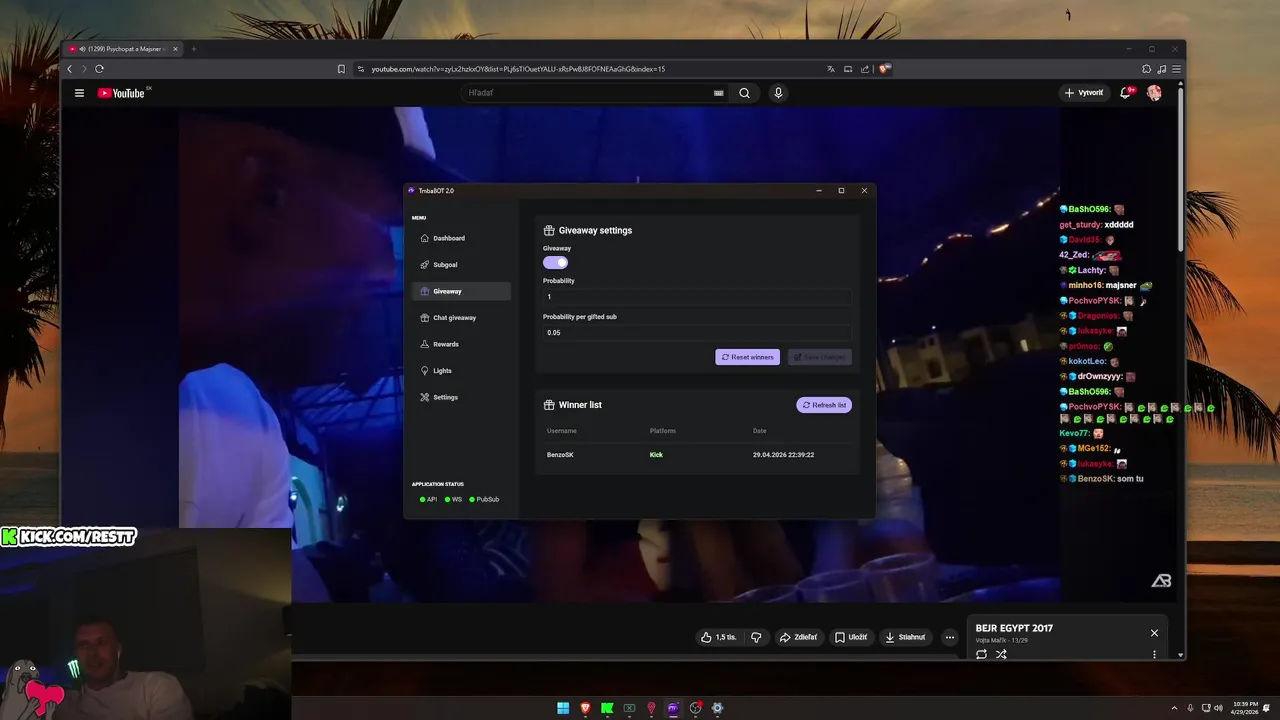Click the Save changes button
The height and width of the screenshot is (720, 1280).
pos(819,357)
